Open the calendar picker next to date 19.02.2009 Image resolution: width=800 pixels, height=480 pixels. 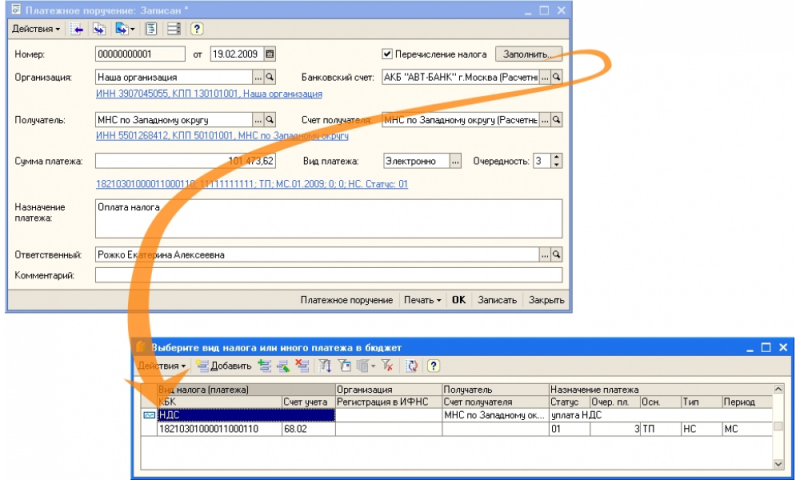click(x=270, y=54)
